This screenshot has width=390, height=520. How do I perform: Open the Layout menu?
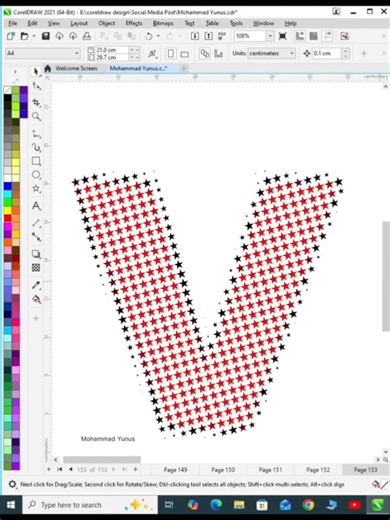(79, 23)
